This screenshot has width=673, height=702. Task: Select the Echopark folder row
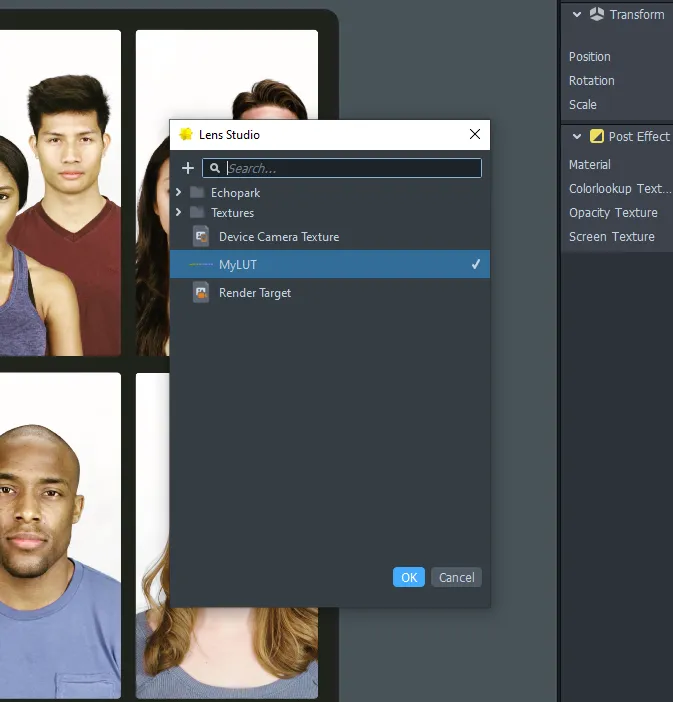330,193
